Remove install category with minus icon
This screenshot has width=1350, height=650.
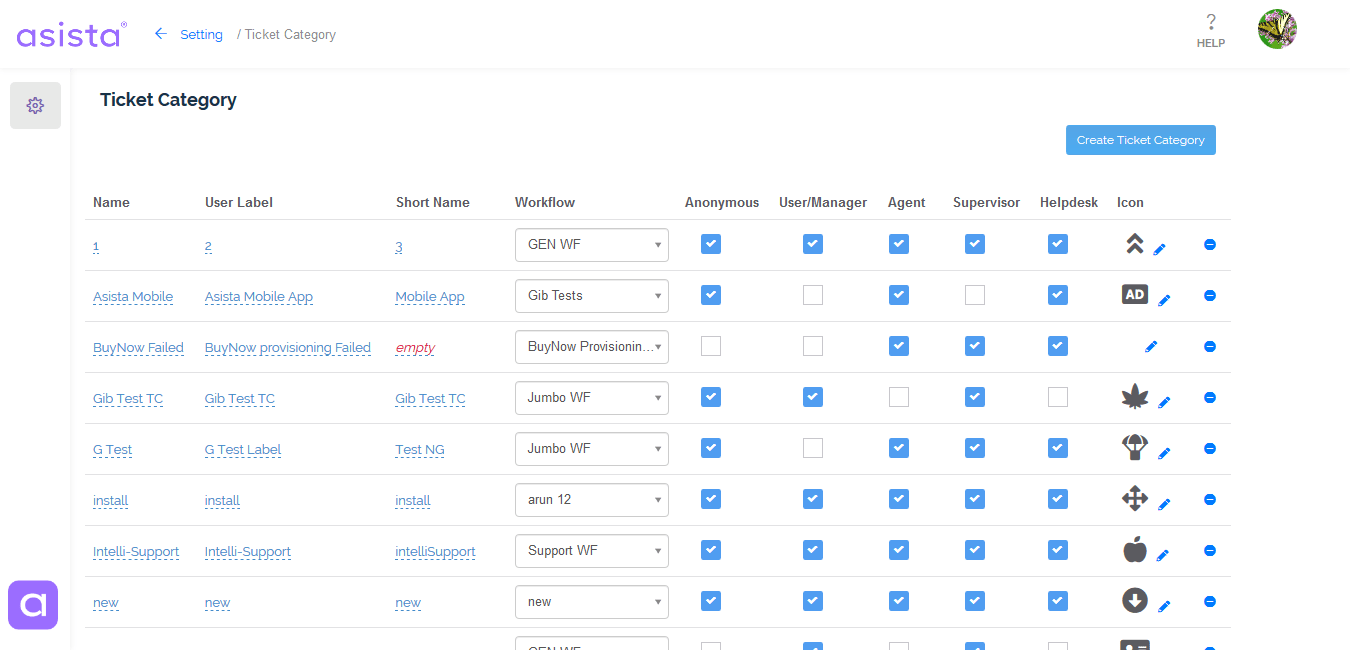[x=1210, y=499]
